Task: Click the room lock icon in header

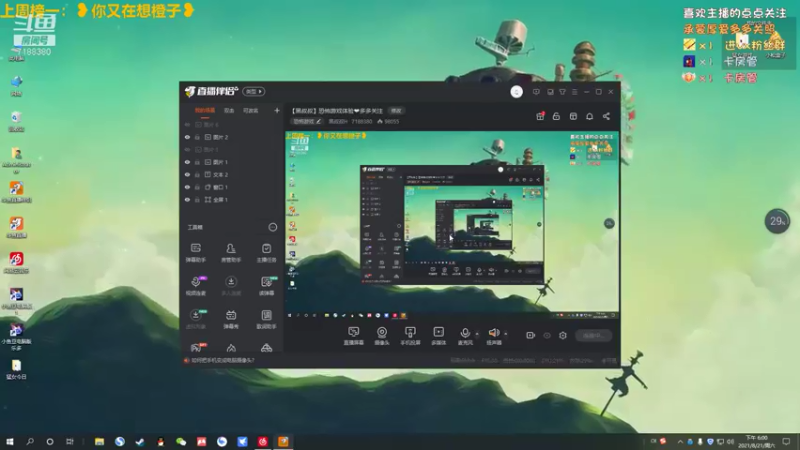Action: tap(556, 116)
